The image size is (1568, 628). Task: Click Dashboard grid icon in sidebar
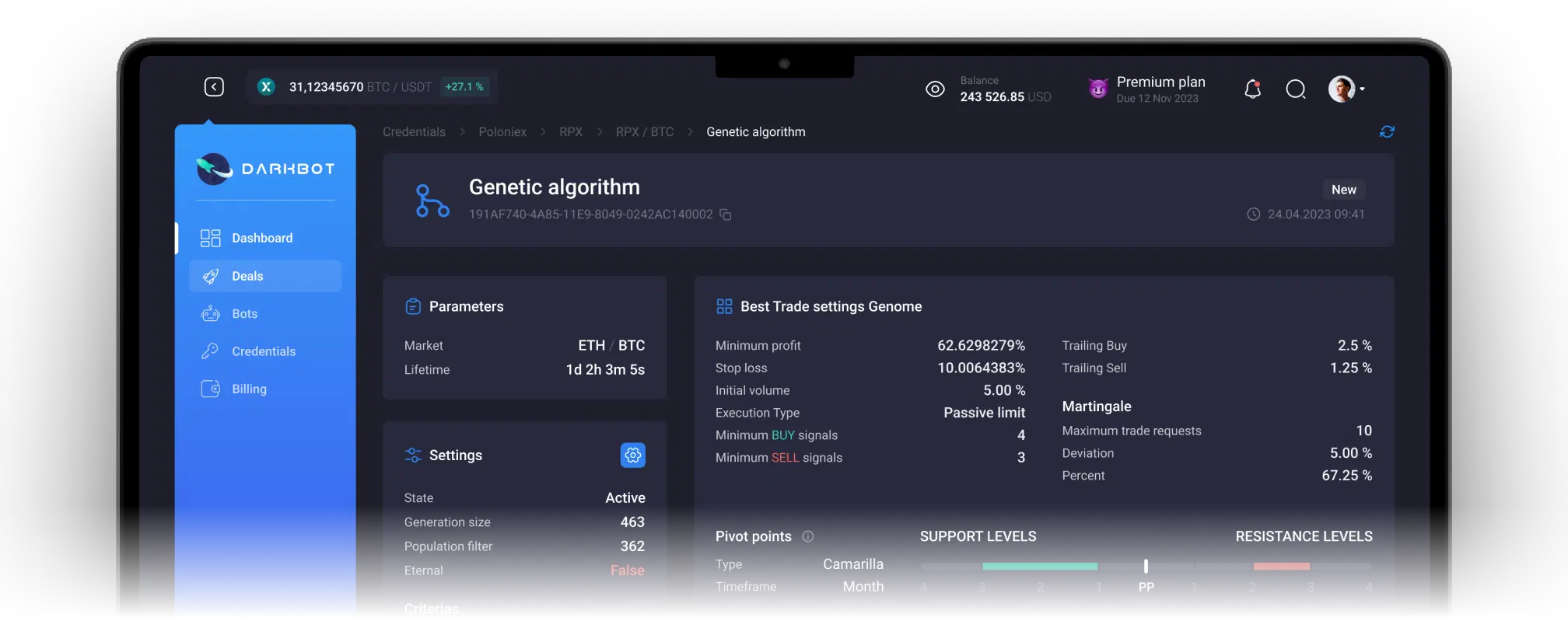coord(210,238)
